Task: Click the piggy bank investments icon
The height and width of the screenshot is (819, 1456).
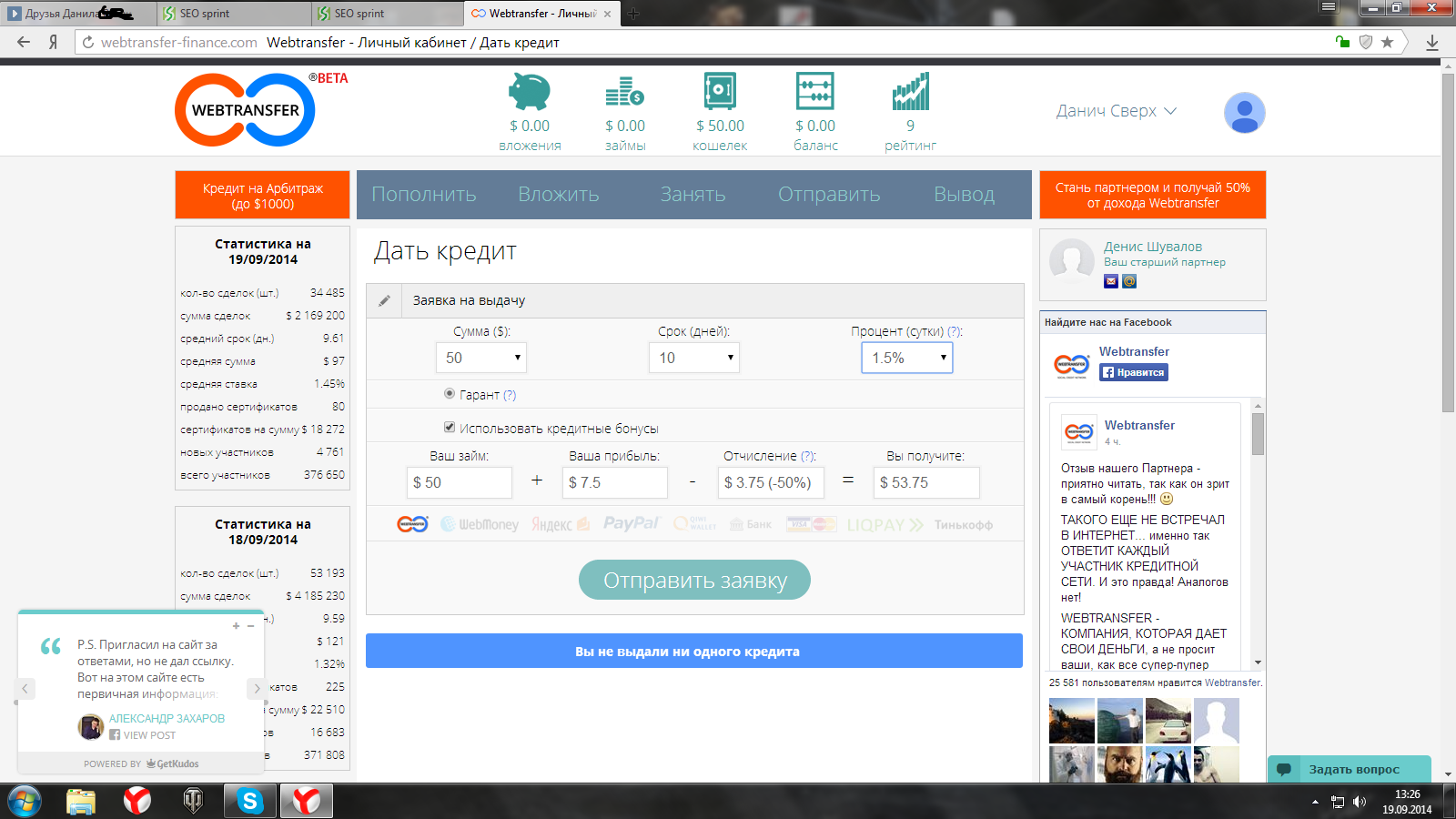Action: coord(530,91)
